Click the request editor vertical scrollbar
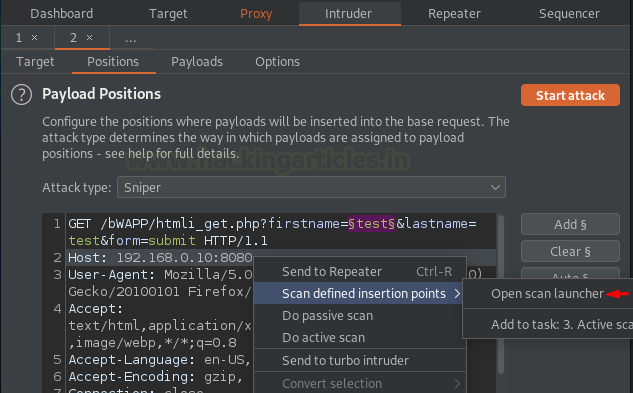This screenshot has height=393, width=633. point(501,295)
